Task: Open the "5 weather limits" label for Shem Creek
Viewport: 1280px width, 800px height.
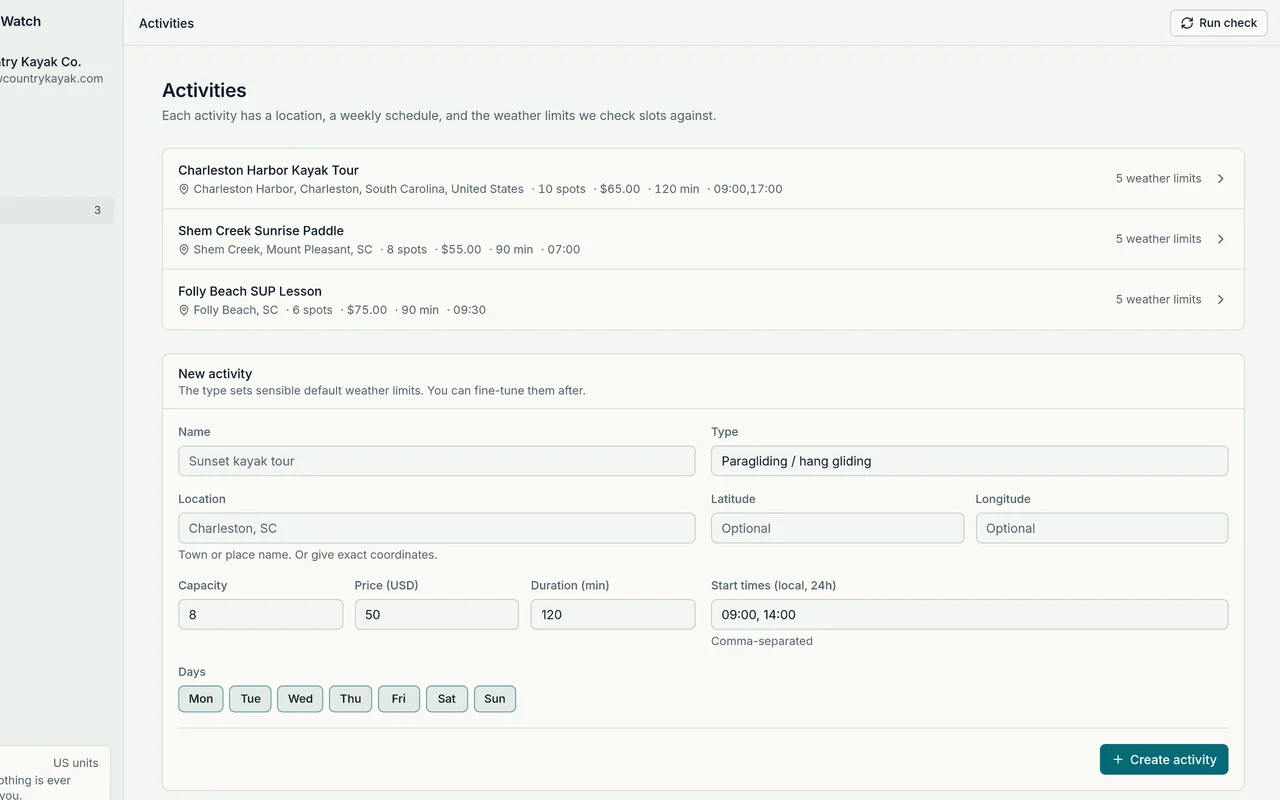Action: tap(1158, 239)
